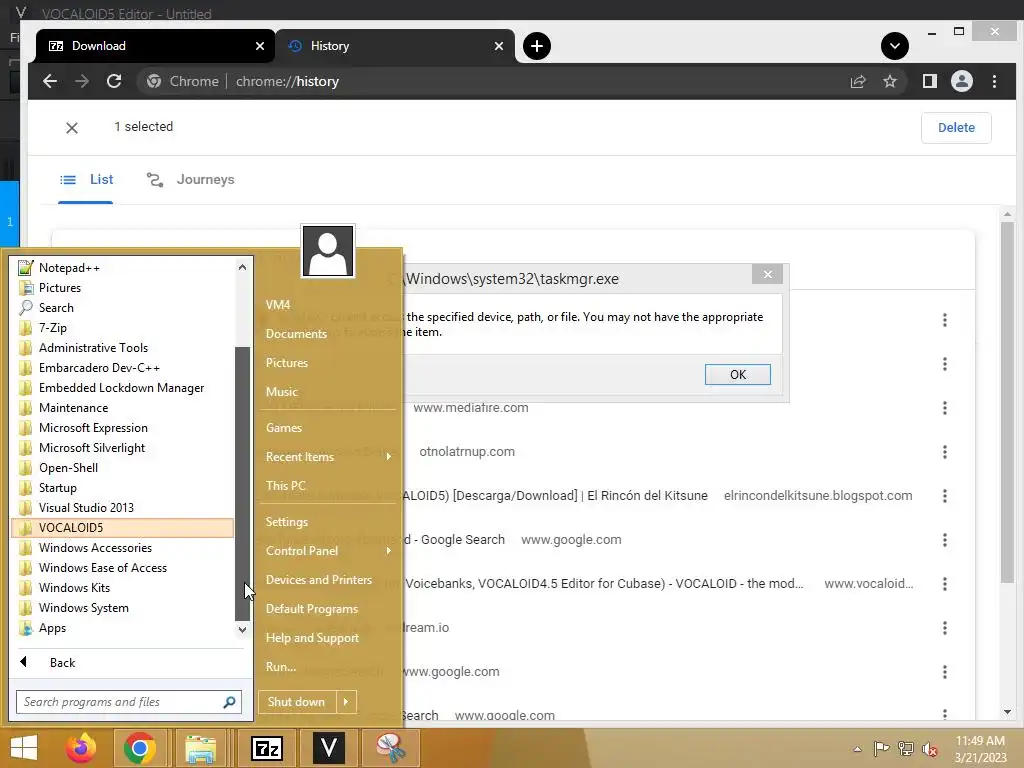Click the share page icon in address bar
This screenshot has height=768, width=1024.
pyautogui.click(x=857, y=81)
